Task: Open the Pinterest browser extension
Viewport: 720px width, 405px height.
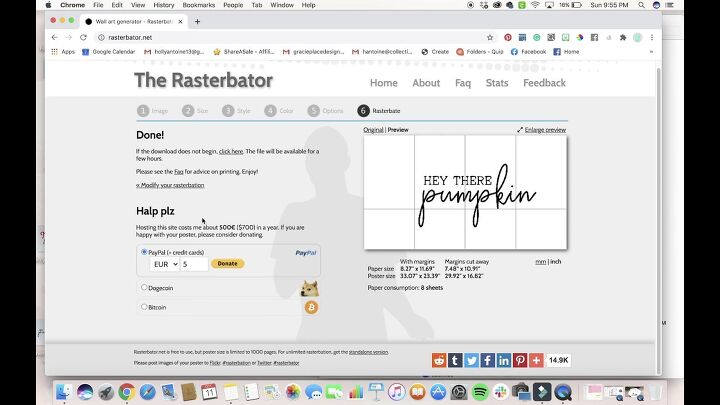Action: coord(508,38)
